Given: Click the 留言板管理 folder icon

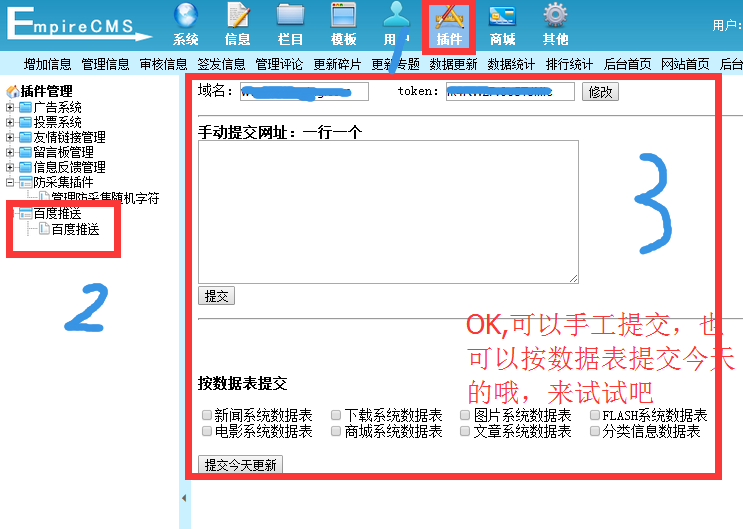Looking at the screenshot, I should click(x=25, y=152).
